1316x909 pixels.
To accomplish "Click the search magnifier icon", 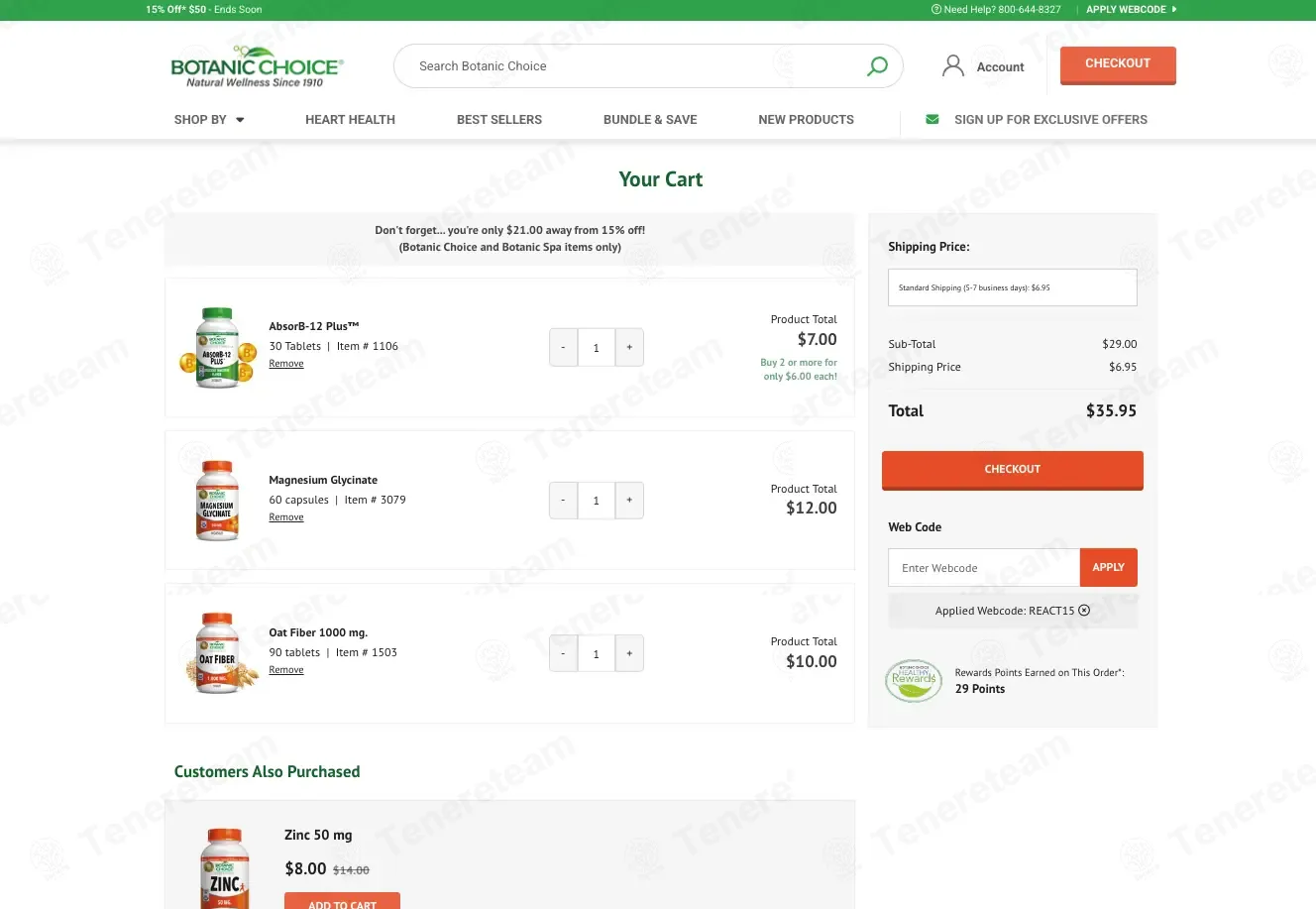I will [x=877, y=66].
